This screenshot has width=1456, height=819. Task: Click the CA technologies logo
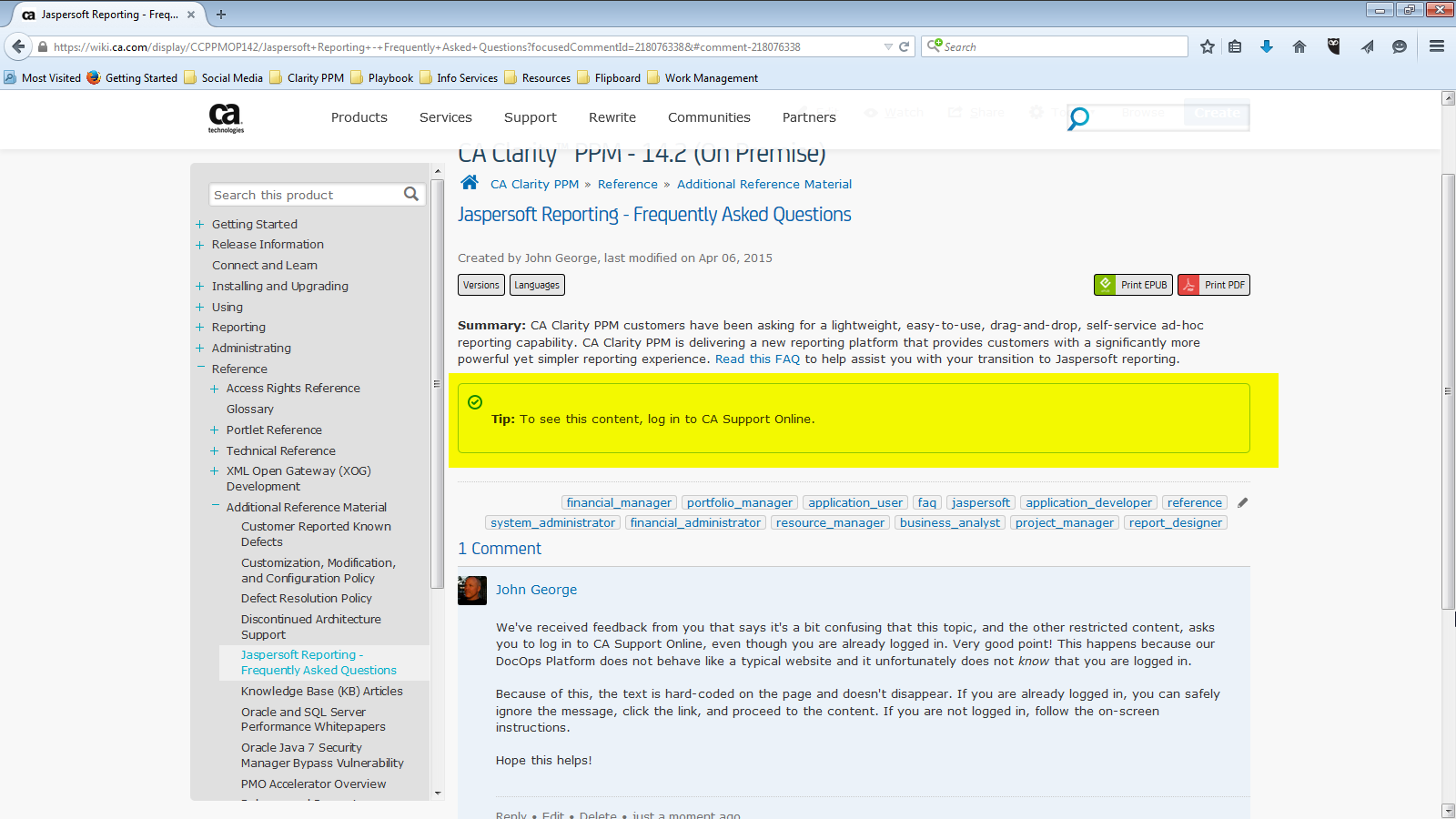(226, 118)
